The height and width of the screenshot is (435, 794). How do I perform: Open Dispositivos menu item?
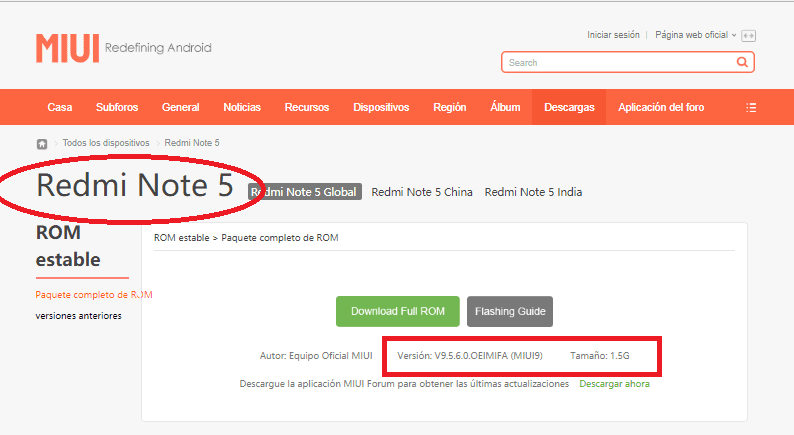pos(381,107)
